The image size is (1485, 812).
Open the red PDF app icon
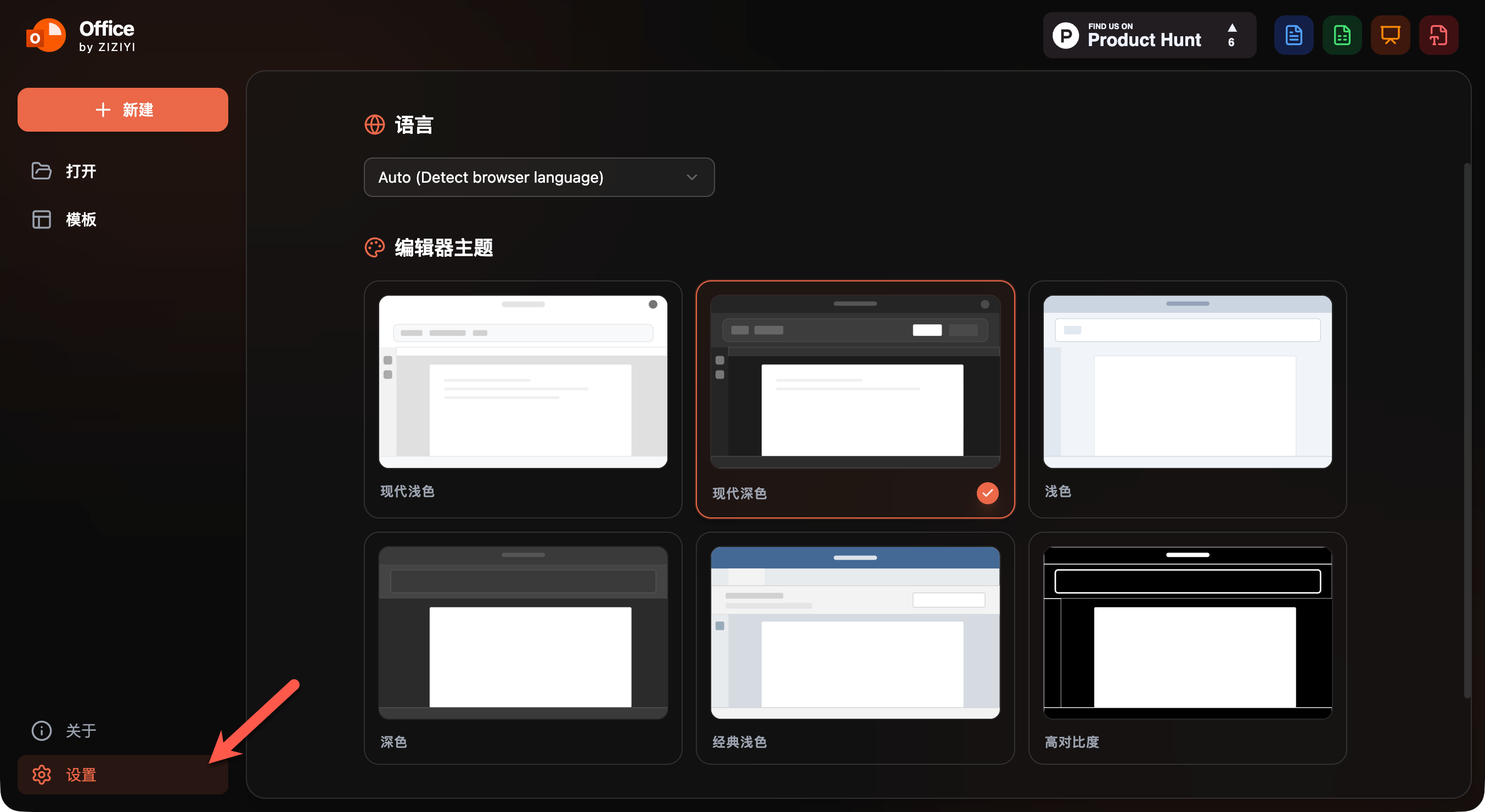coord(1438,35)
